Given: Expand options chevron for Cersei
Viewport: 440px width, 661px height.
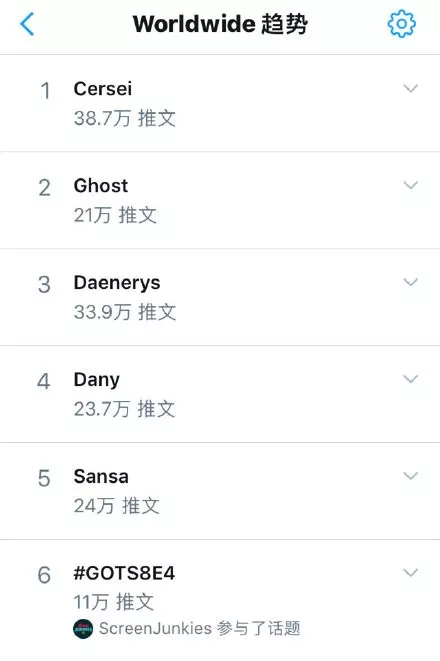Looking at the screenshot, I should point(410,88).
